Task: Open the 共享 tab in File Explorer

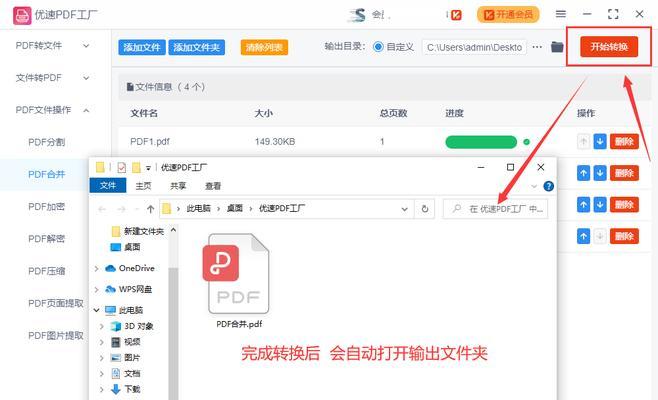Action: click(178, 186)
